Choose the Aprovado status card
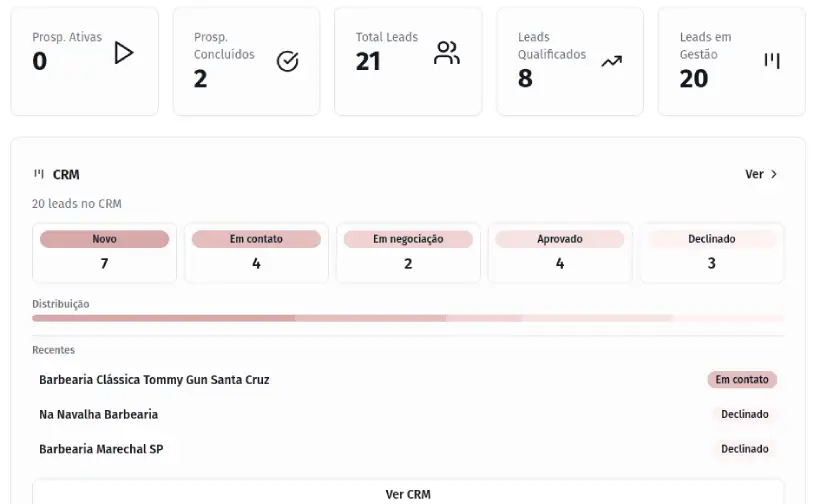Screen dimensions: 820x504 point(560,253)
